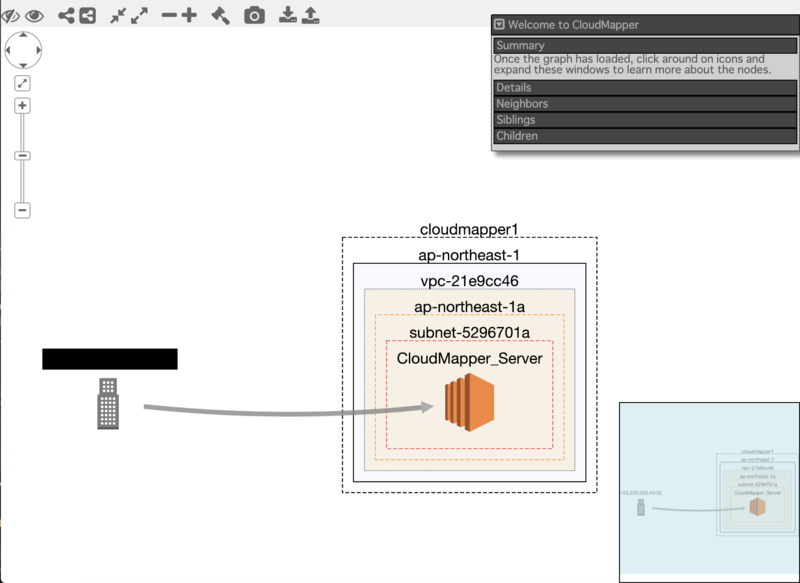This screenshot has width=800, height=583.
Task: Click the ap-northeast-1 region label
Action: (469, 255)
